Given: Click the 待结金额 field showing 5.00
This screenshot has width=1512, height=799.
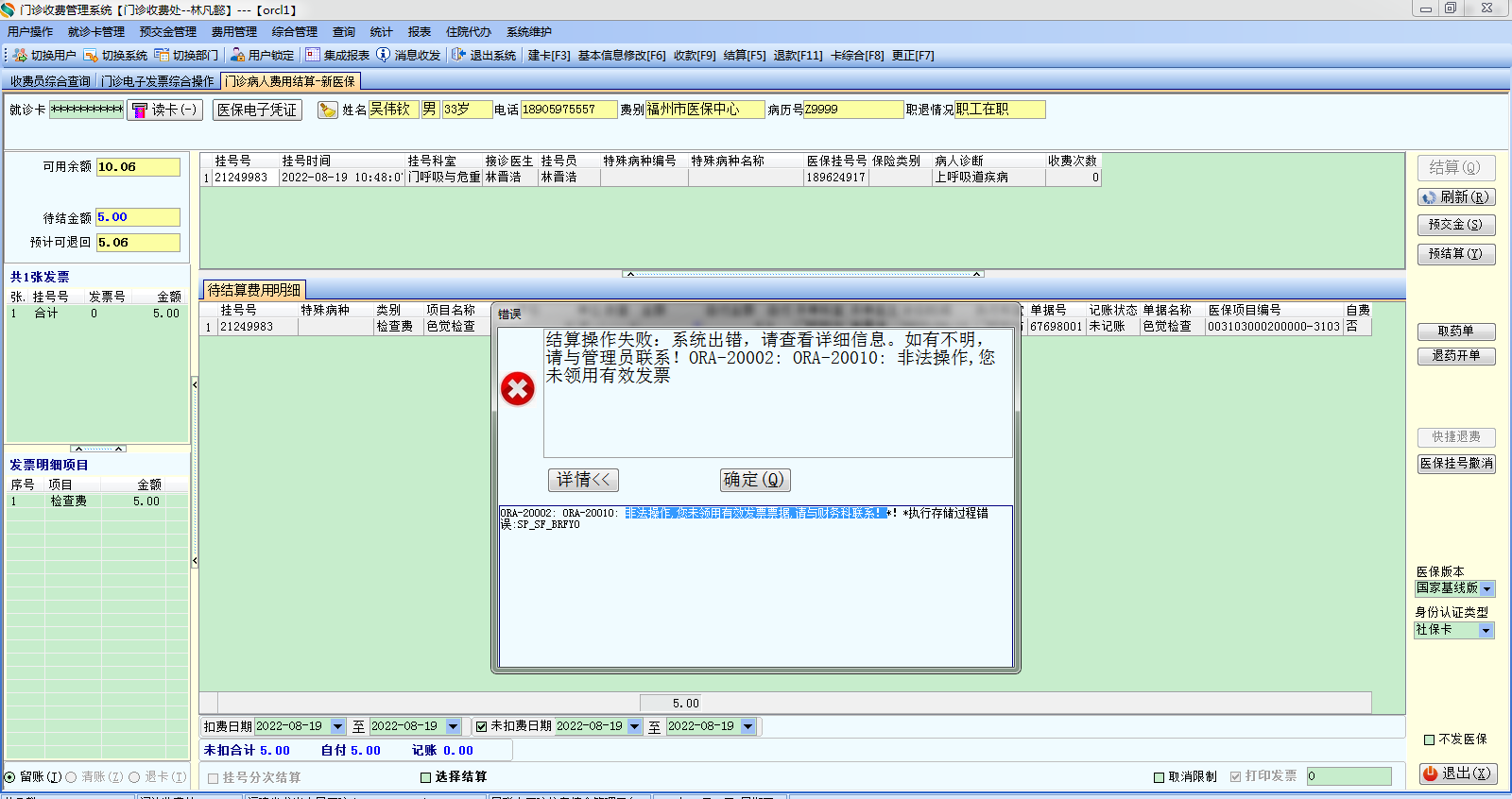Looking at the screenshot, I should (x=138, y=217).
